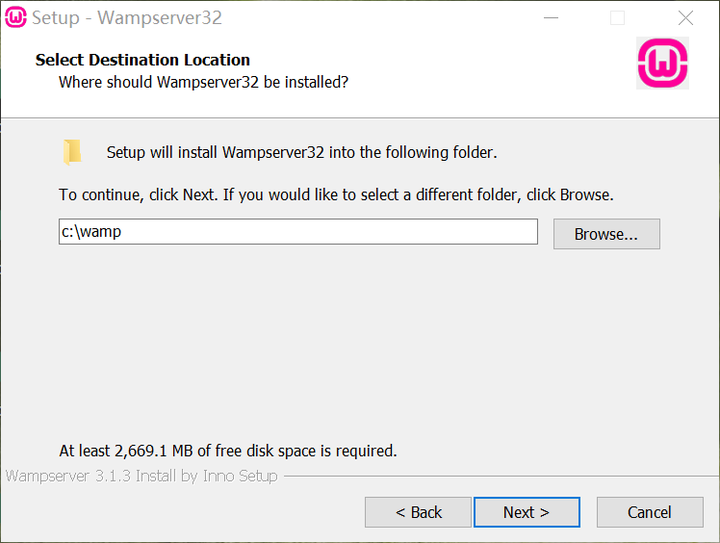Click the "Wampserver 3.1.3 Install by Inno Setup" label
Image resolution: width=720 pixels, height=543 pixels.
click(141, 476)
